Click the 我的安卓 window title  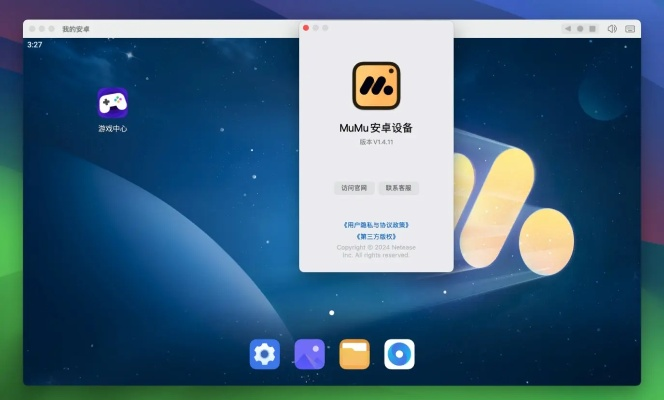coord(76,30)
